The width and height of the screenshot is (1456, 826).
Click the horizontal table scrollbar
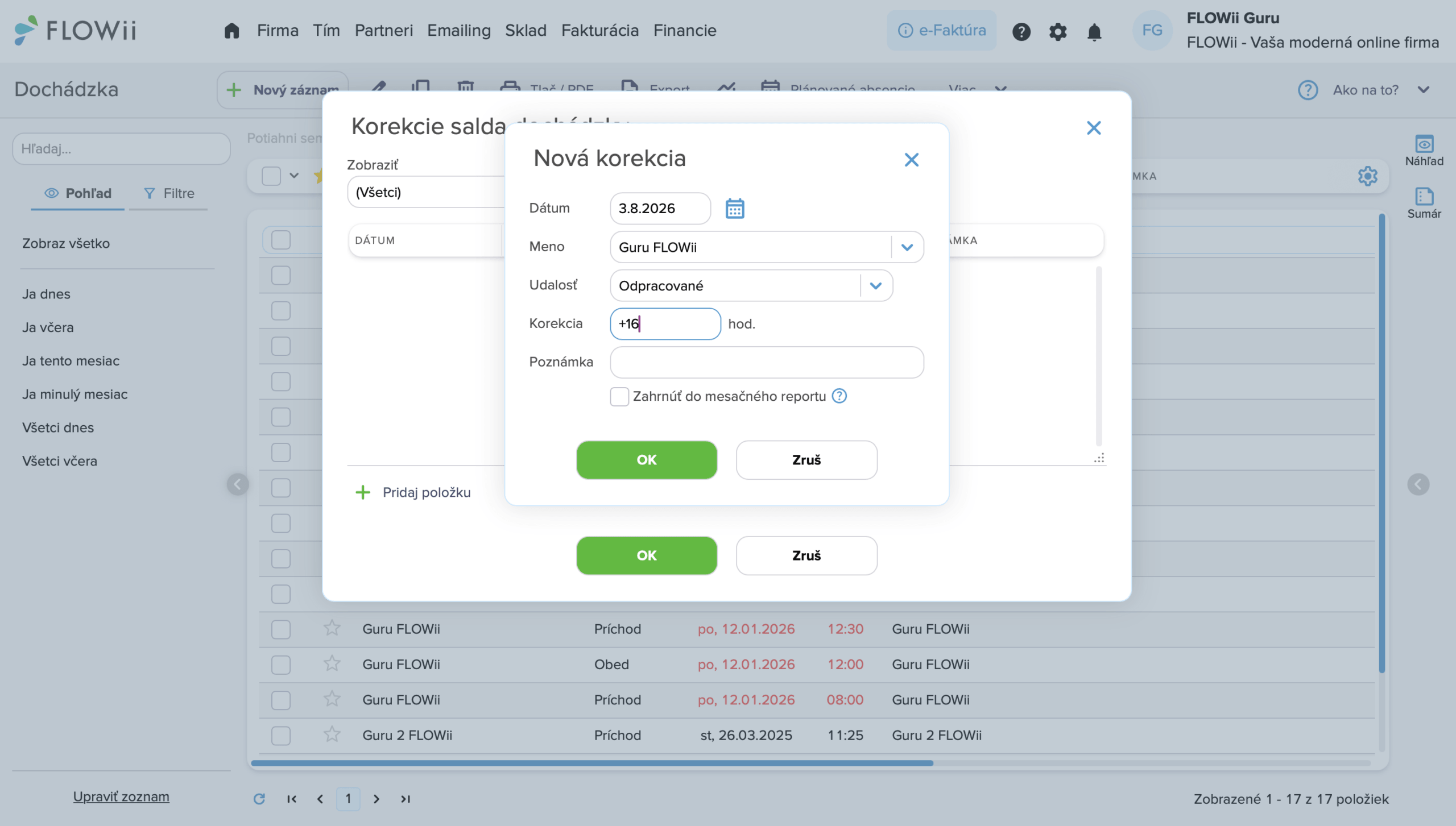click(x=591, y=763)
